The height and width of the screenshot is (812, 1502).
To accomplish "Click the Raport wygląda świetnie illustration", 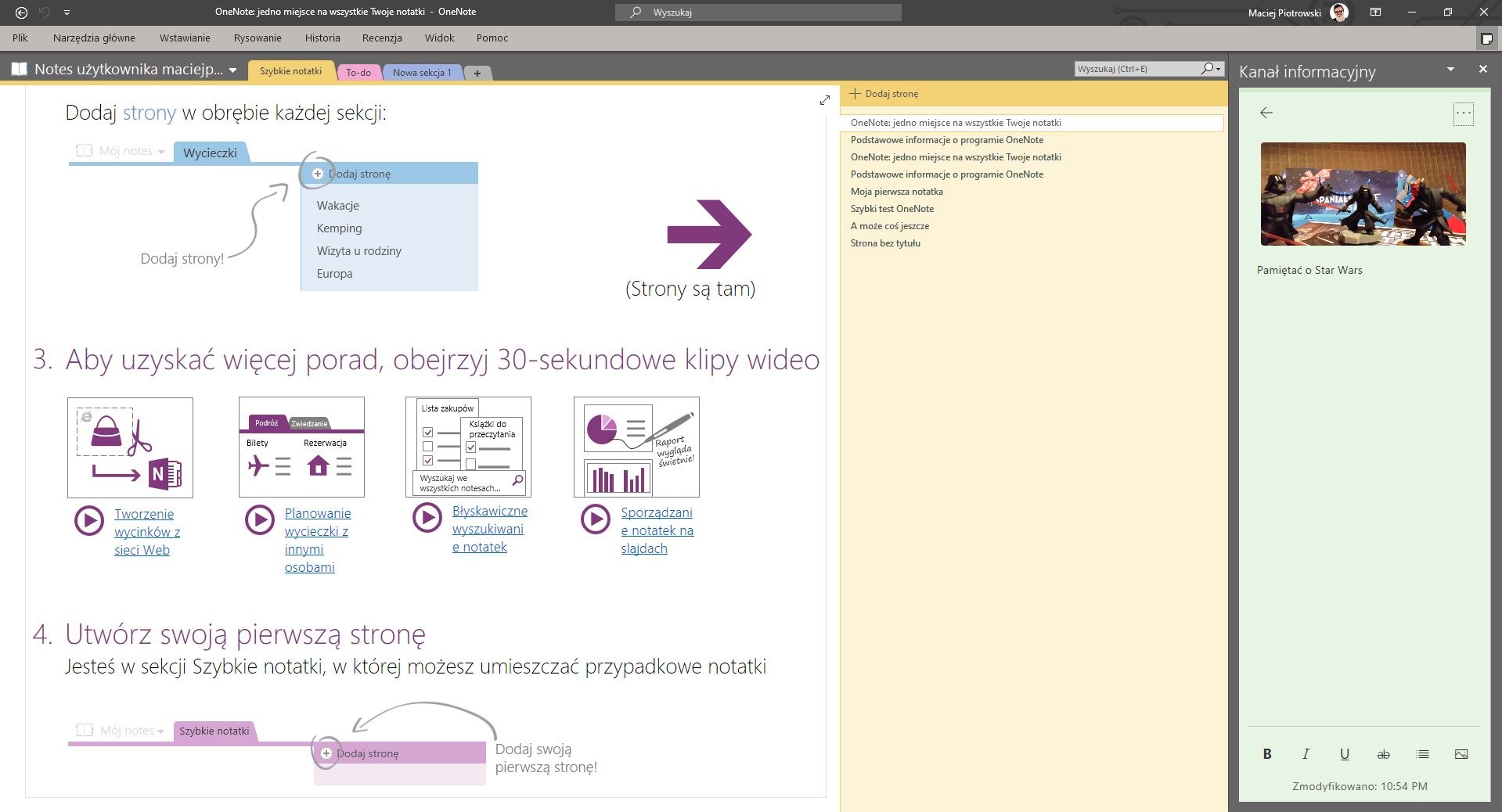I will (636, 447).
